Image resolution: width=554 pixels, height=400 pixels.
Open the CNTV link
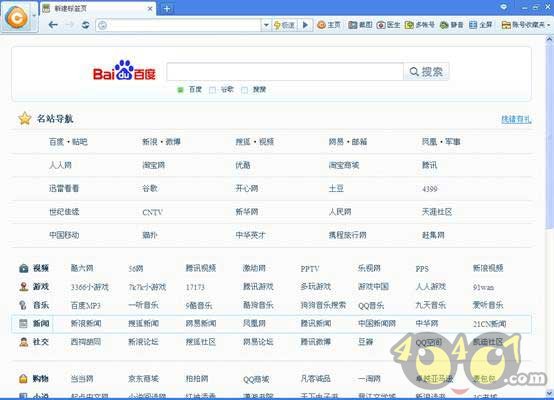pos(152,212)
